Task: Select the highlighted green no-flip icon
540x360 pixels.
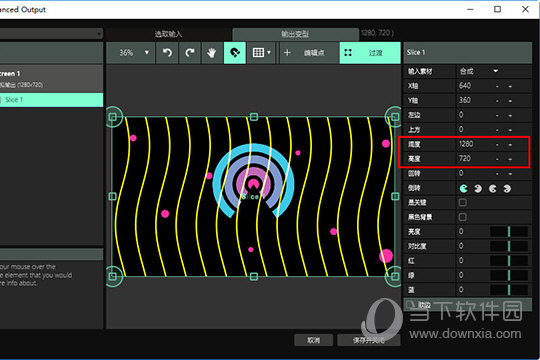Action: pyautogui.click(x=464, y=188)
